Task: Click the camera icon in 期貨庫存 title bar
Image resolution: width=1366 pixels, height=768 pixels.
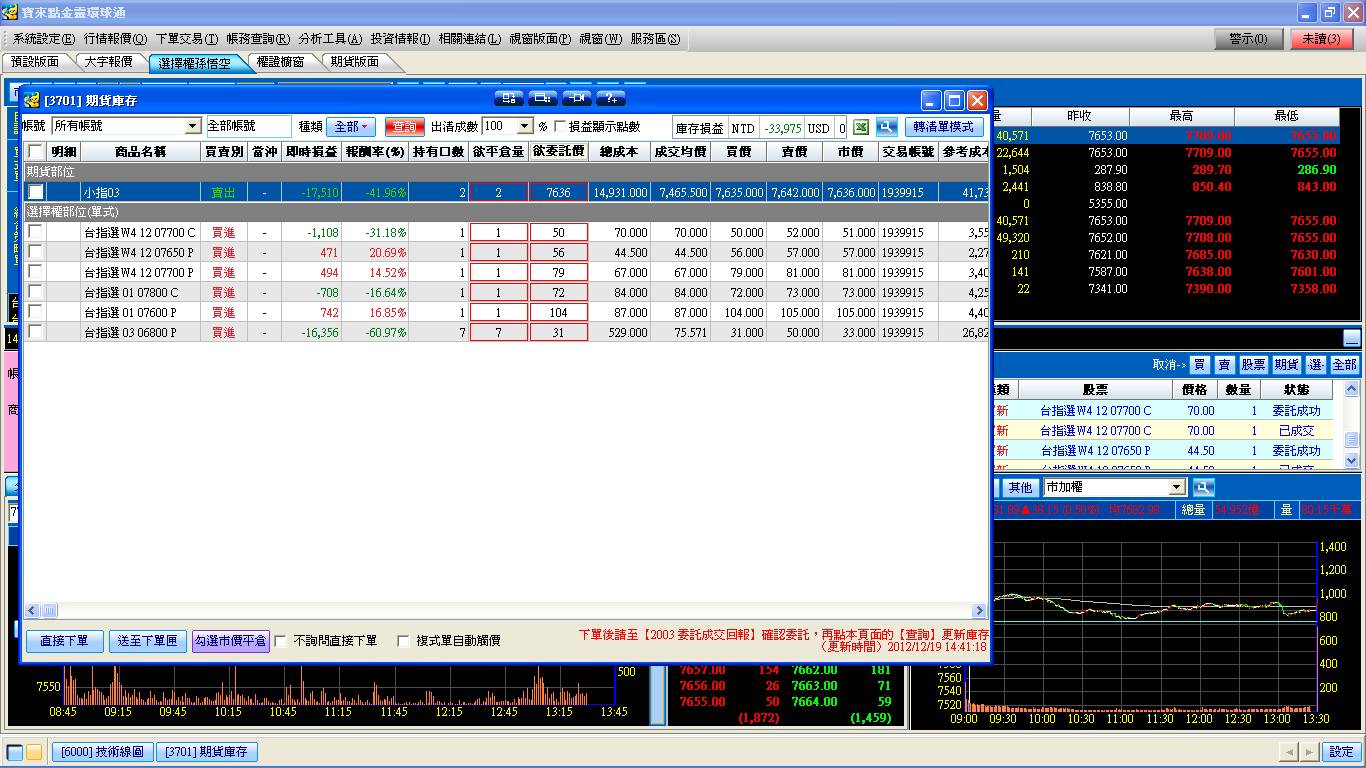Action: point(577,98)
